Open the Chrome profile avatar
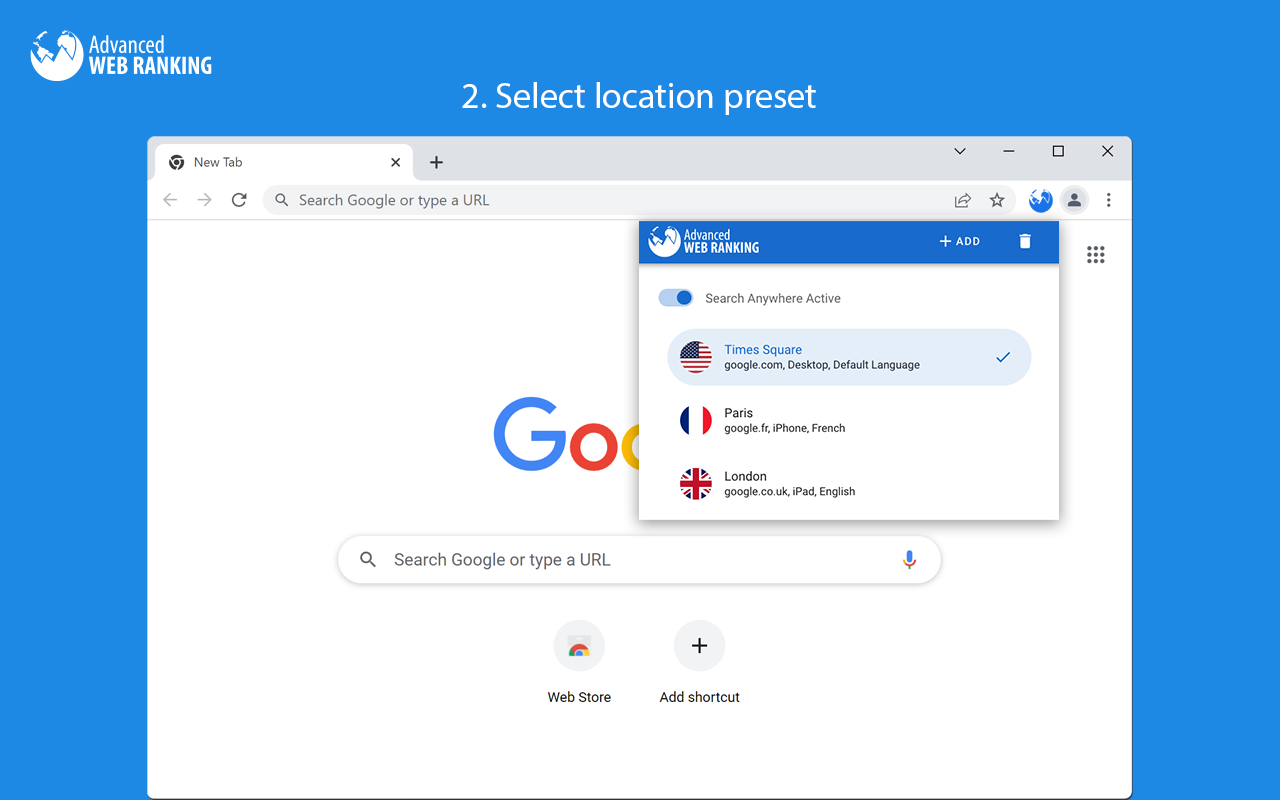The image size is (1280, 800). coord(1074,200)
